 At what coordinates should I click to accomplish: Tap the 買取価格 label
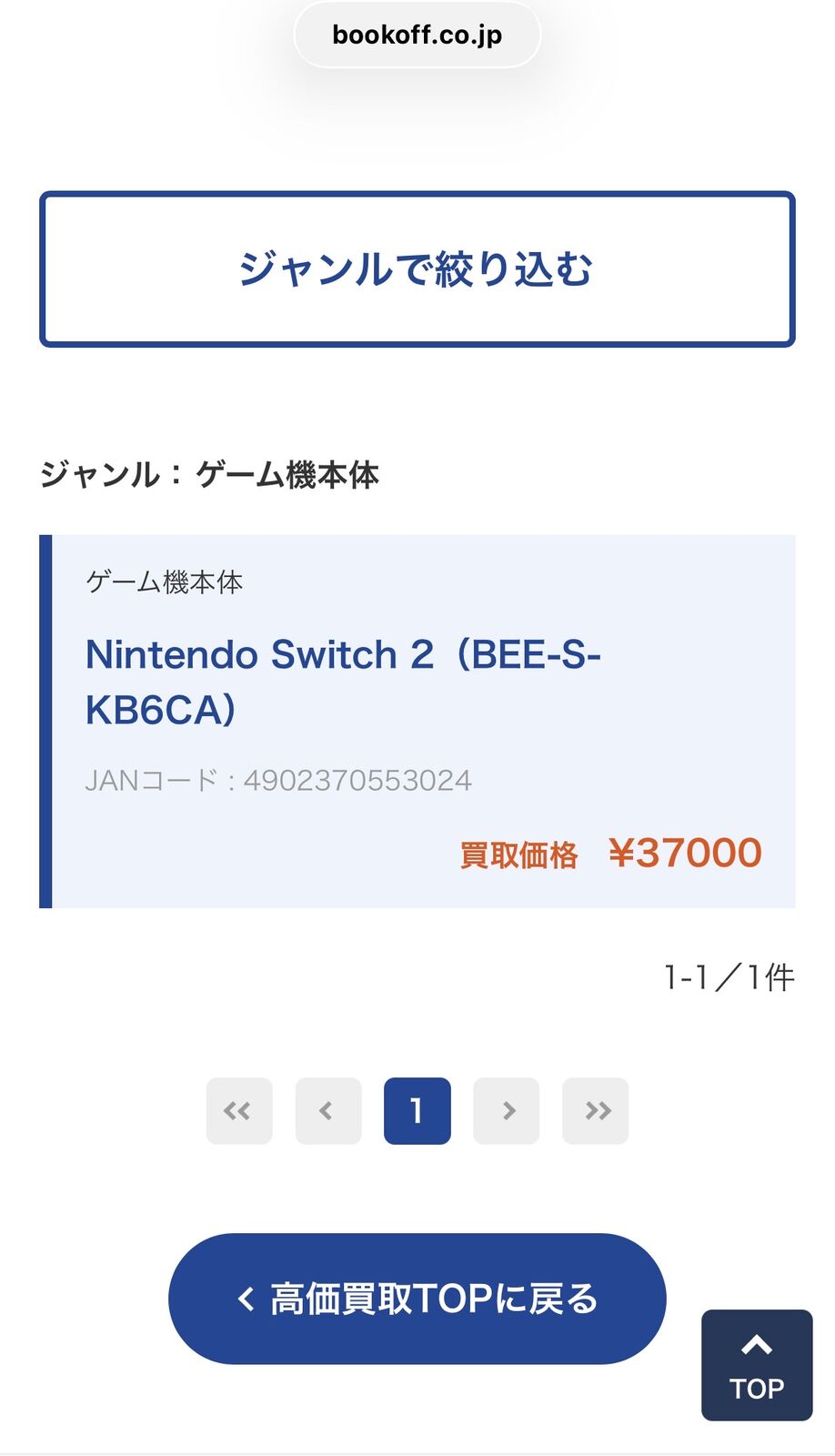coord(518,855)
